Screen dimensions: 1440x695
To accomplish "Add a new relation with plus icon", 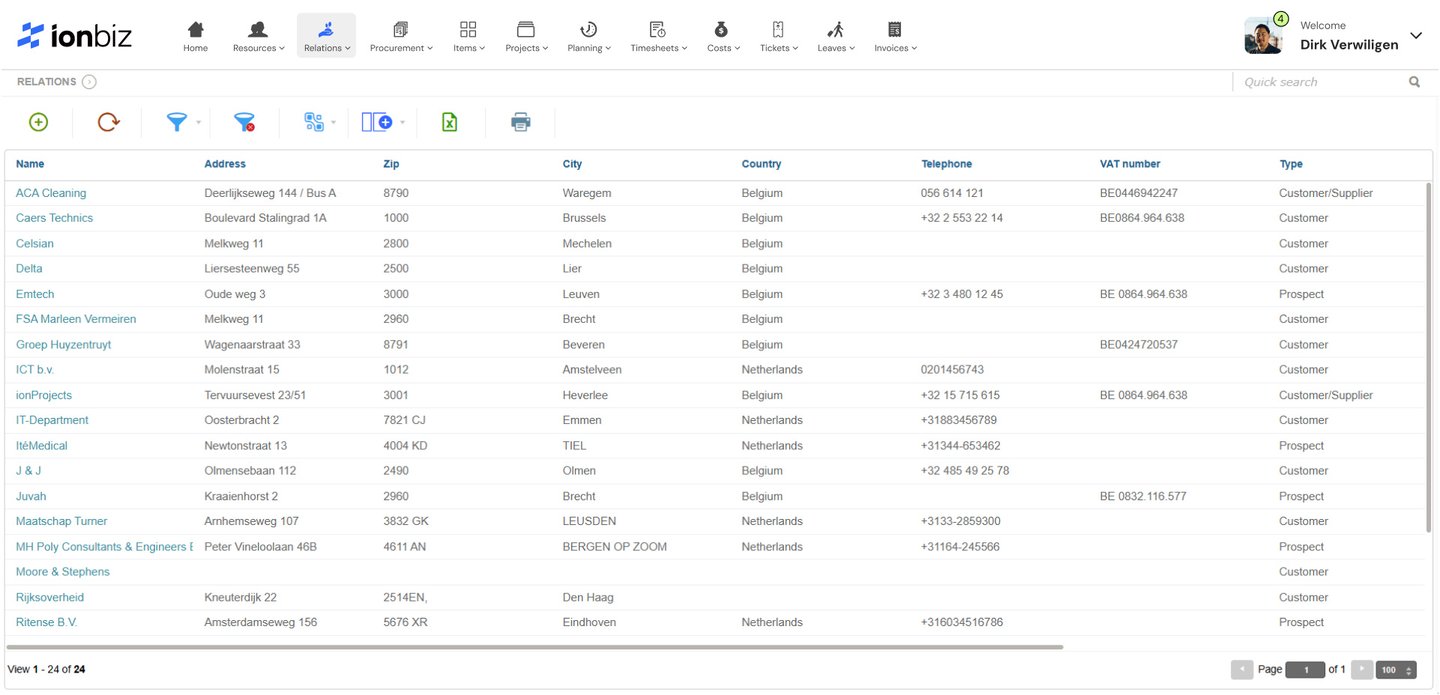I will [x=38, y=122].
